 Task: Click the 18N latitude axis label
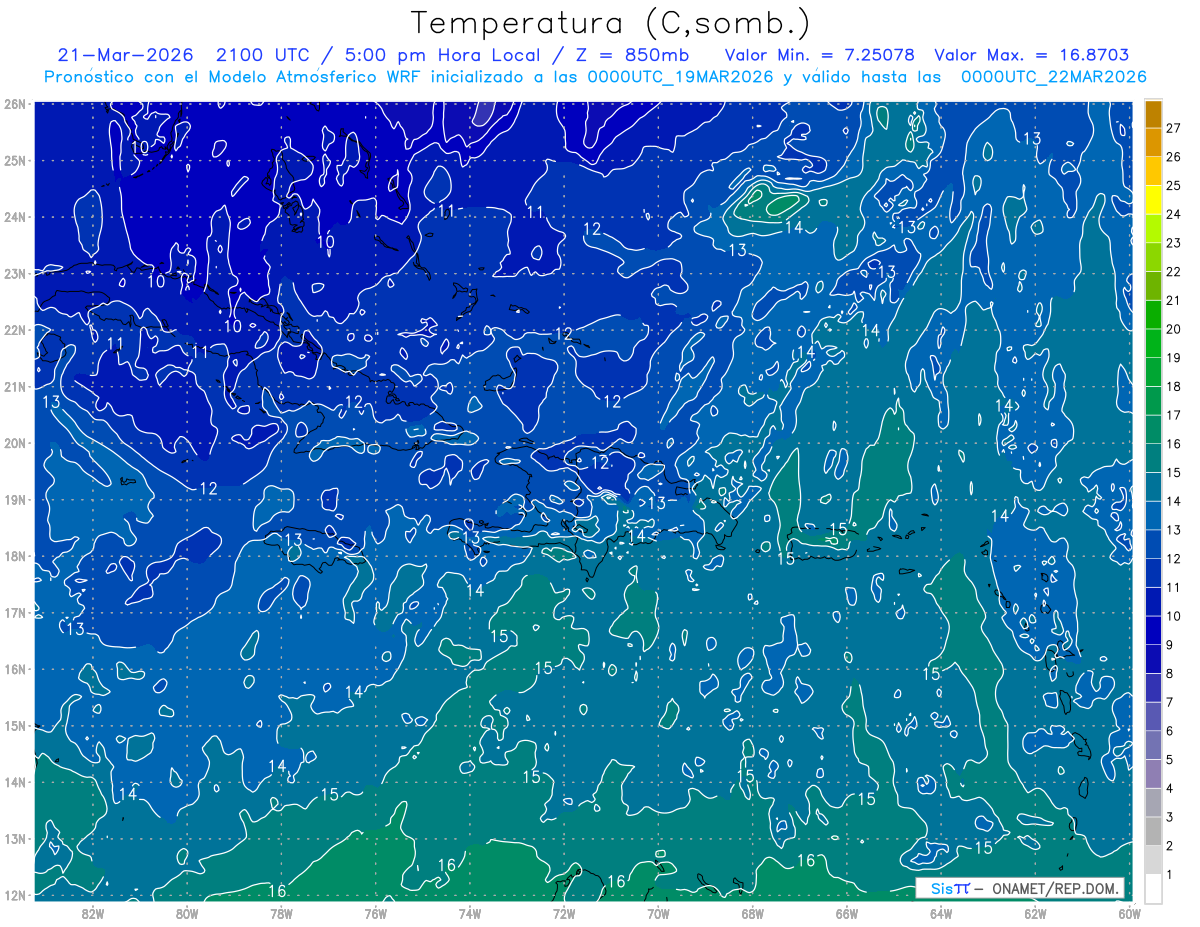(15, 556)
